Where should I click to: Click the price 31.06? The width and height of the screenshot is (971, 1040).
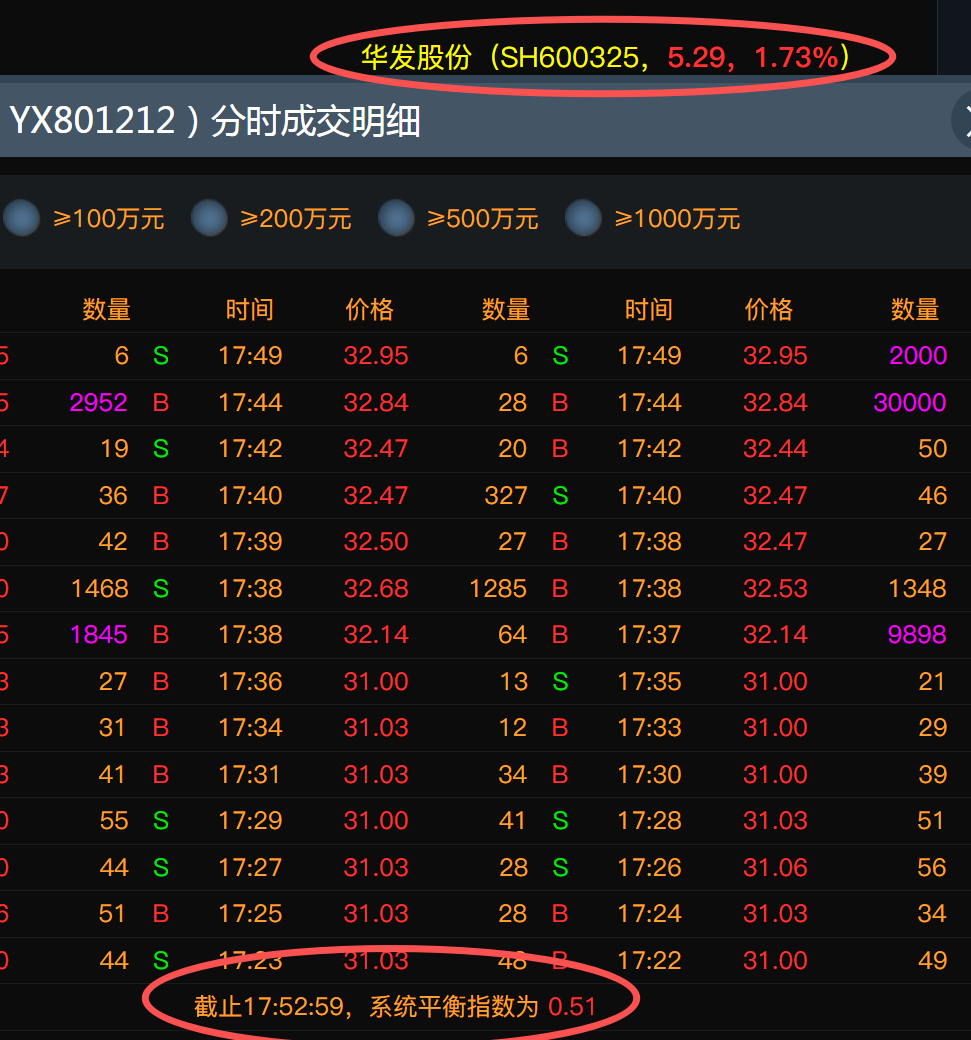pos(775,868)
